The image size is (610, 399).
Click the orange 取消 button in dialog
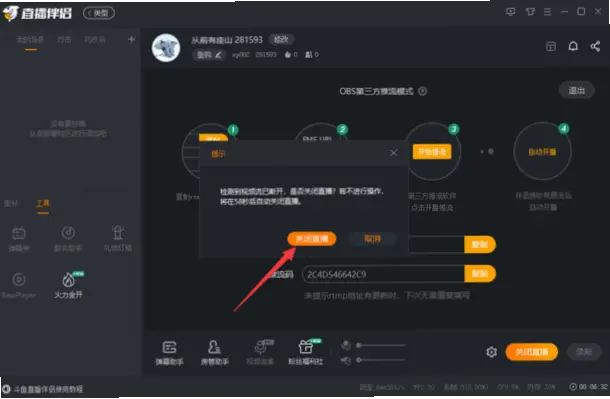[x=372, y=238]
